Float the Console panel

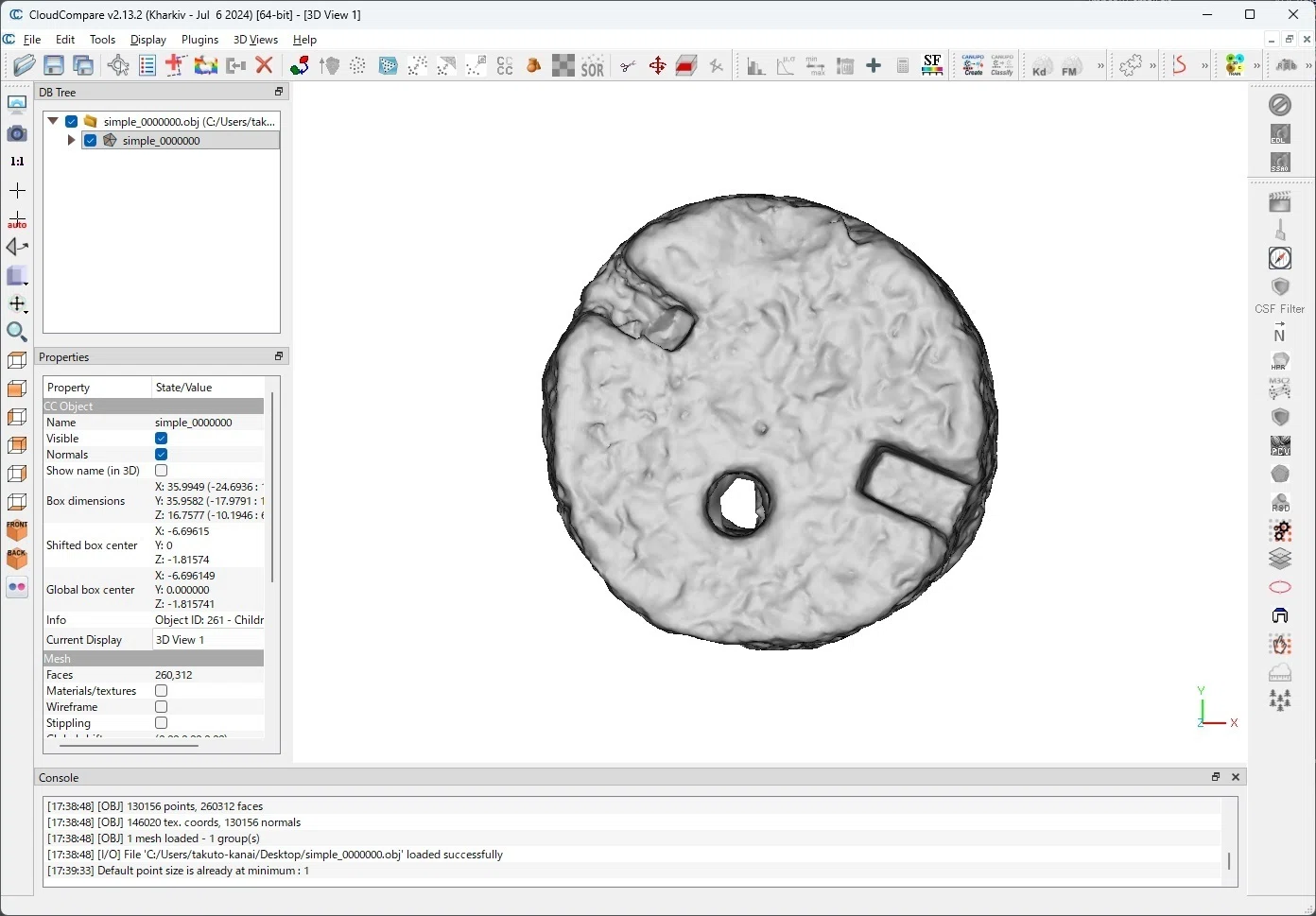coord(1216,777)
